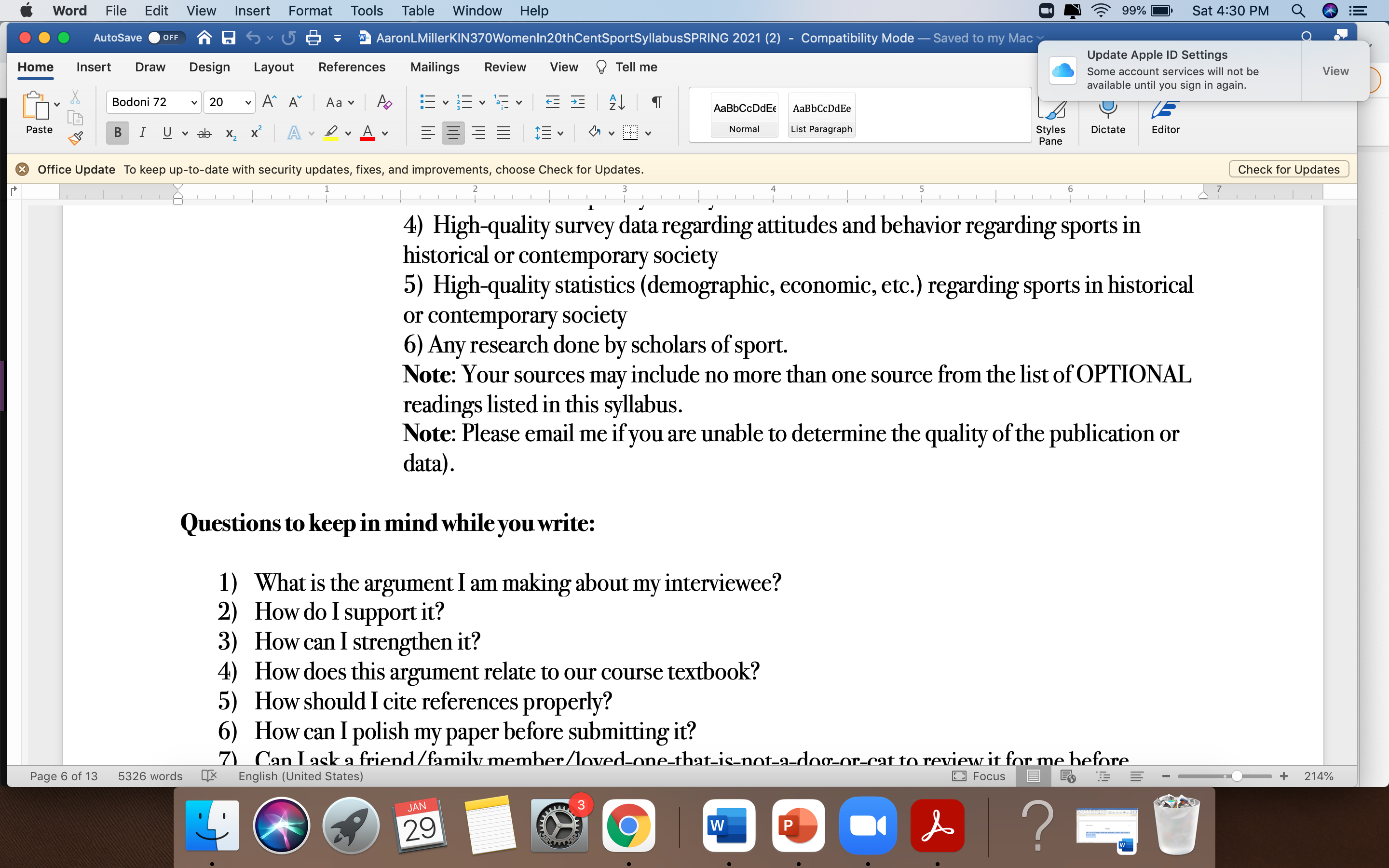1389x868 pixels.
Task: Align text right
Action: click(x=478, y=133)
